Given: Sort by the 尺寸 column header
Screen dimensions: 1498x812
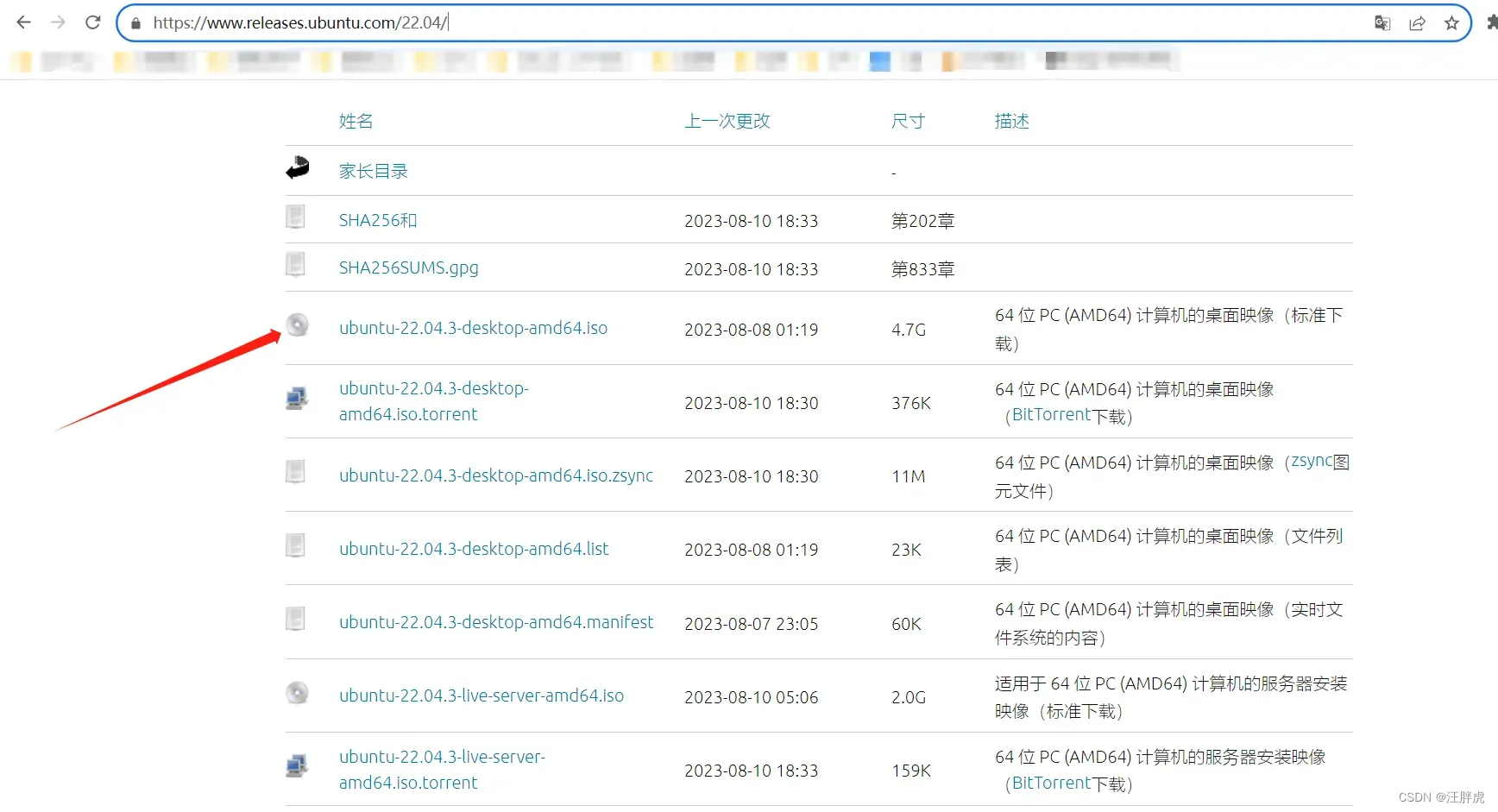Looking at the screenshot, I should click(x=908, y=121).
